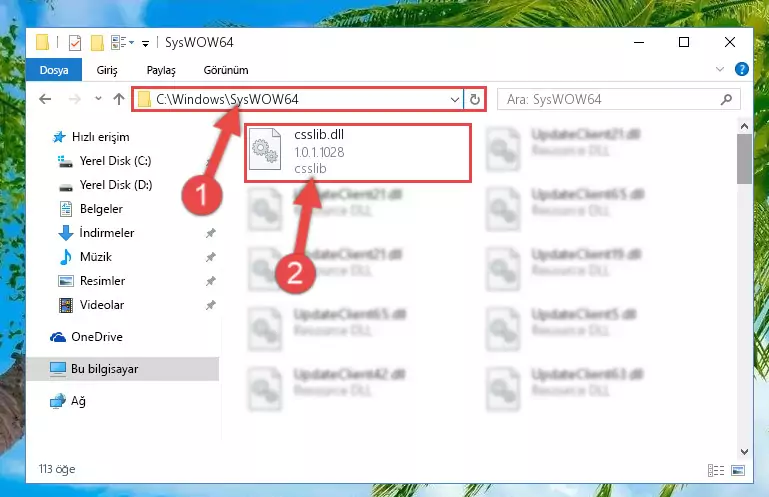This screenshot has height=497, width=769.
Task: Click the pin icon next to Müzik
Action: click(x=210, y=257)
